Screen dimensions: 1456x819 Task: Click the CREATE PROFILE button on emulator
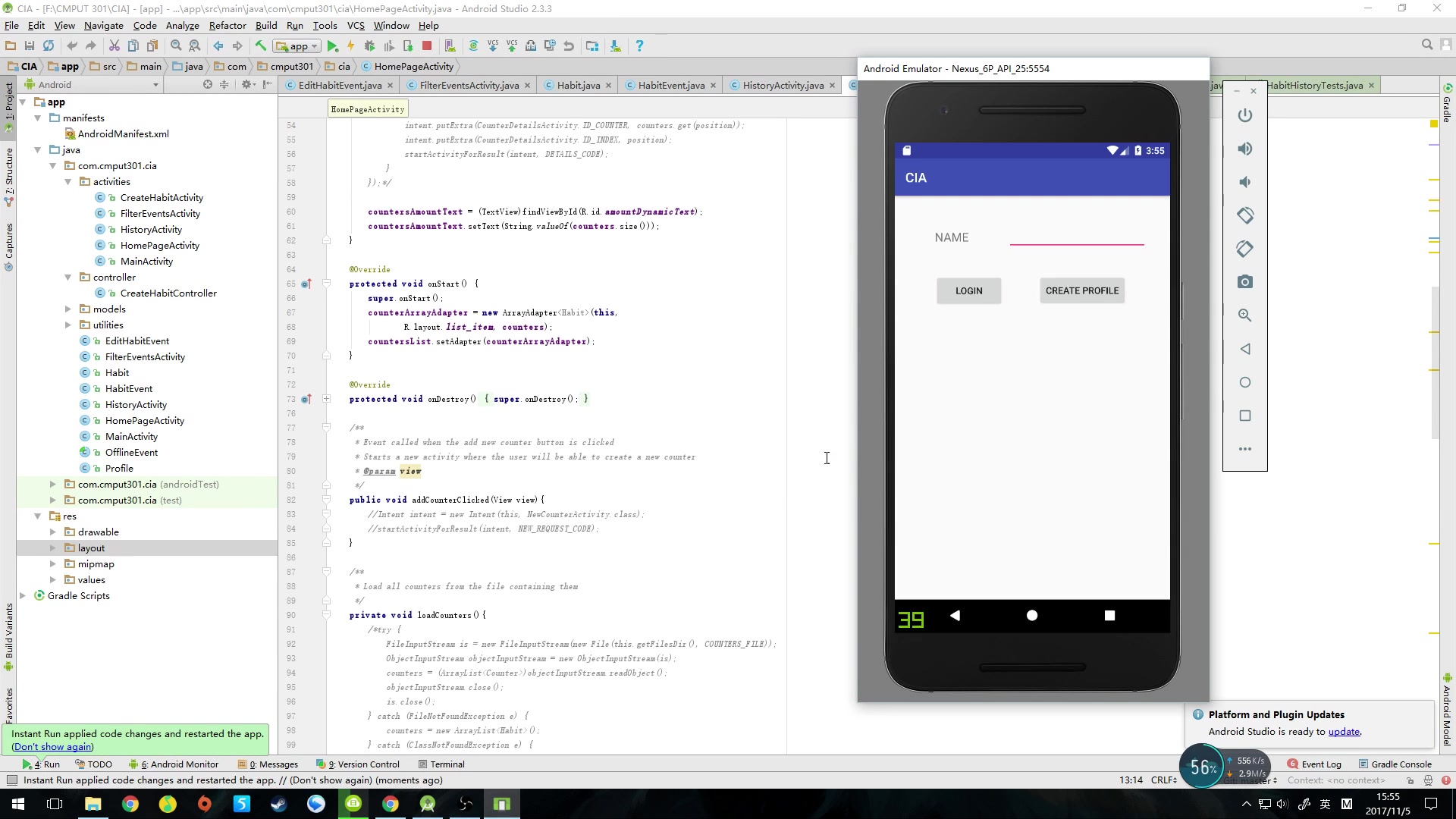[1083, 291]
